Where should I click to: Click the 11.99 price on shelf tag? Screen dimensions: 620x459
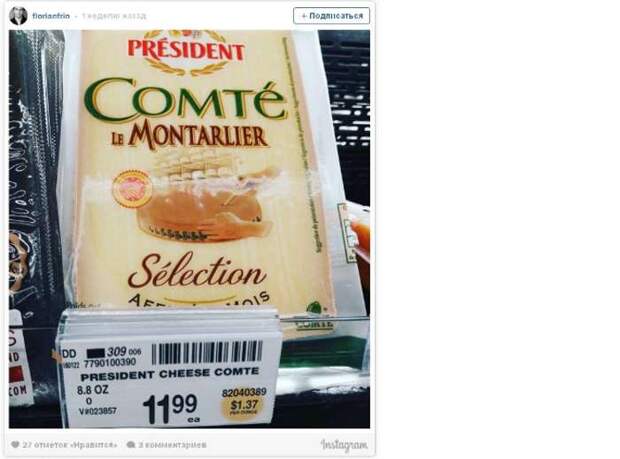pos(171,409)
